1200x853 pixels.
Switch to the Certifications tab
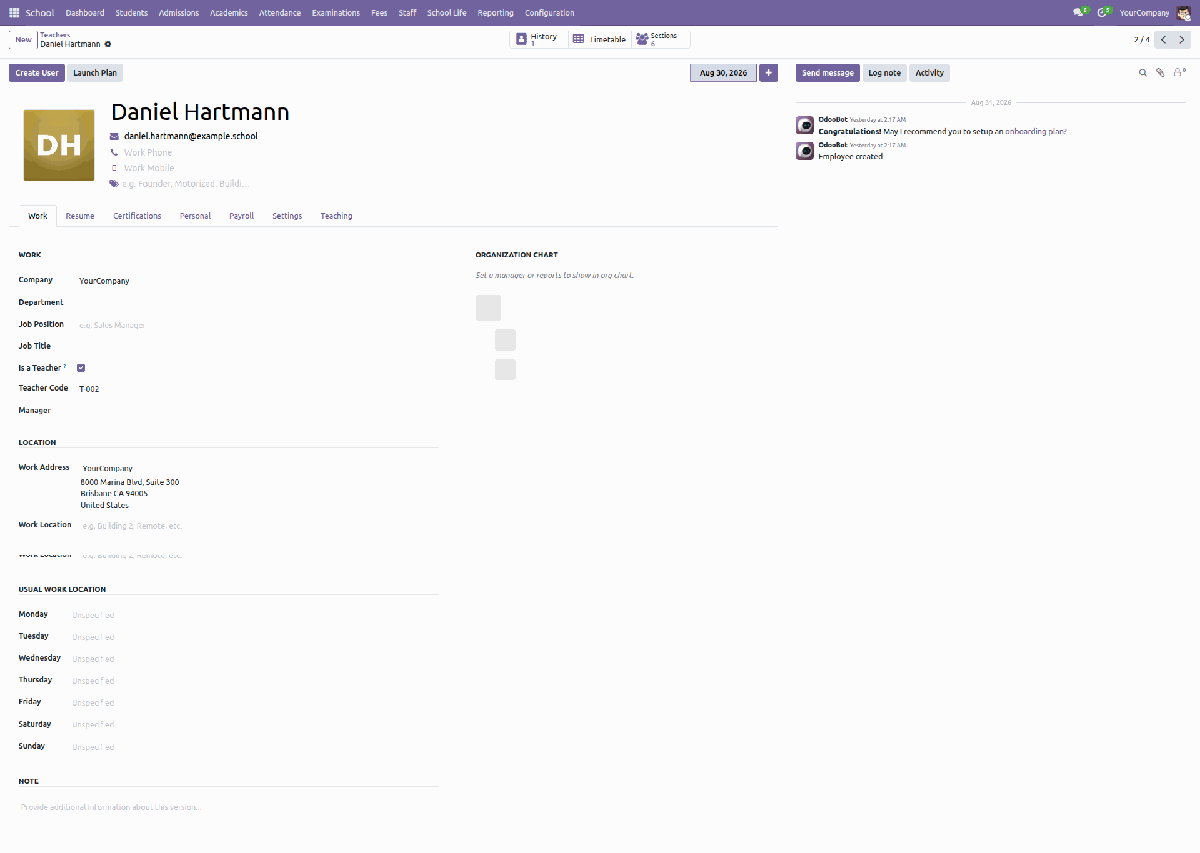(137, 216)
